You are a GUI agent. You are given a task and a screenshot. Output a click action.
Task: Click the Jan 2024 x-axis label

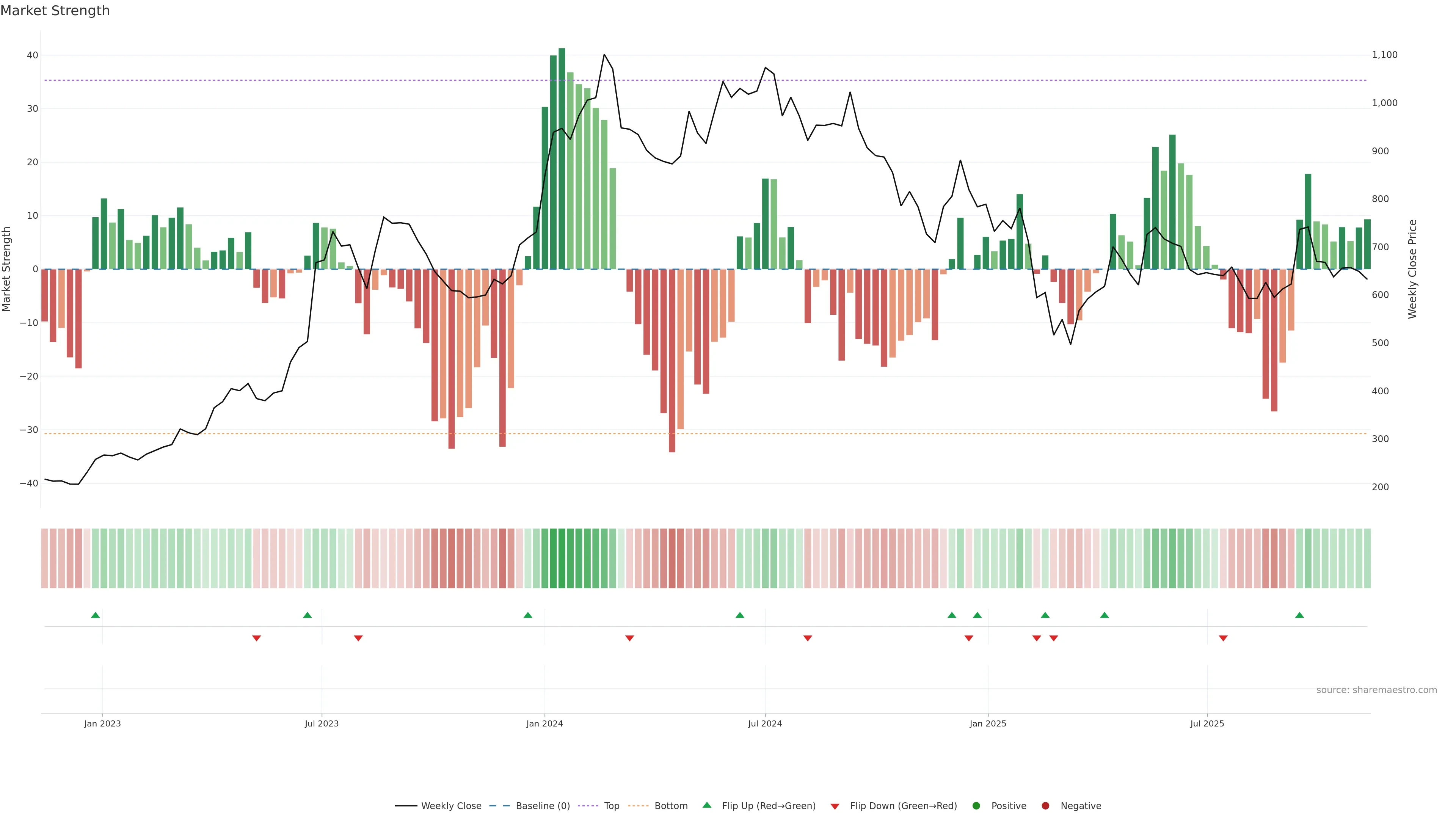[544, 723]
